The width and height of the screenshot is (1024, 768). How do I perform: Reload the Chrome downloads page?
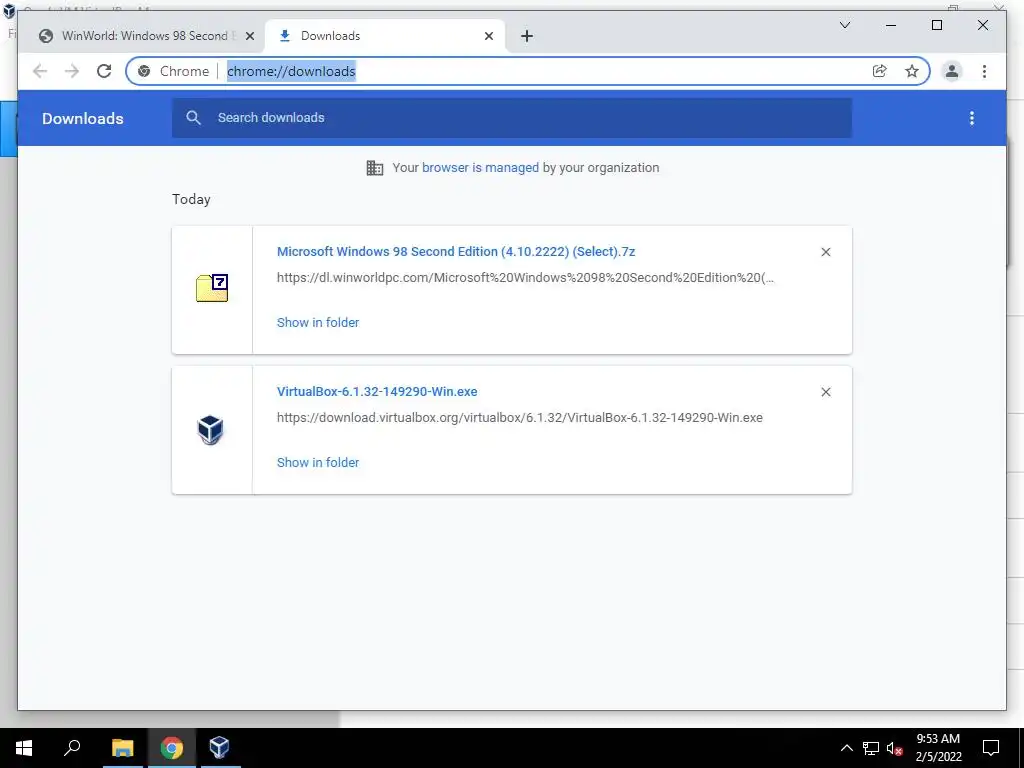[x=104, y=71]
